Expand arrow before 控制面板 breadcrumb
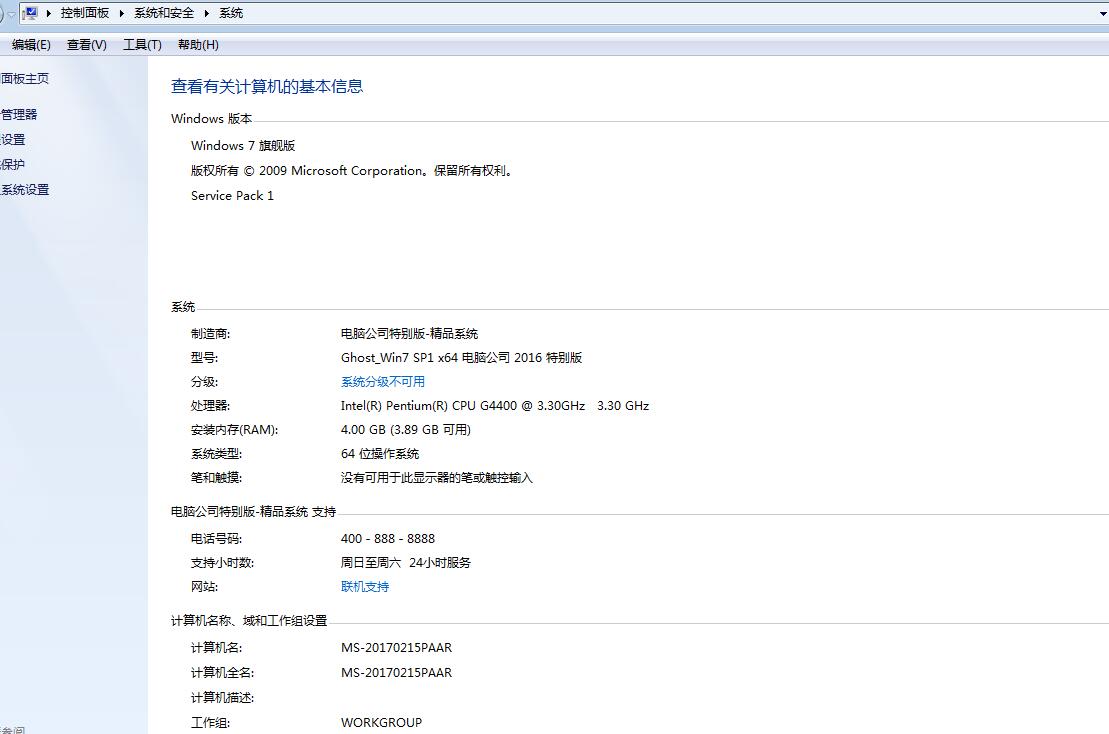The width and height of the screenshot is (1109, 734). [49, 13]
